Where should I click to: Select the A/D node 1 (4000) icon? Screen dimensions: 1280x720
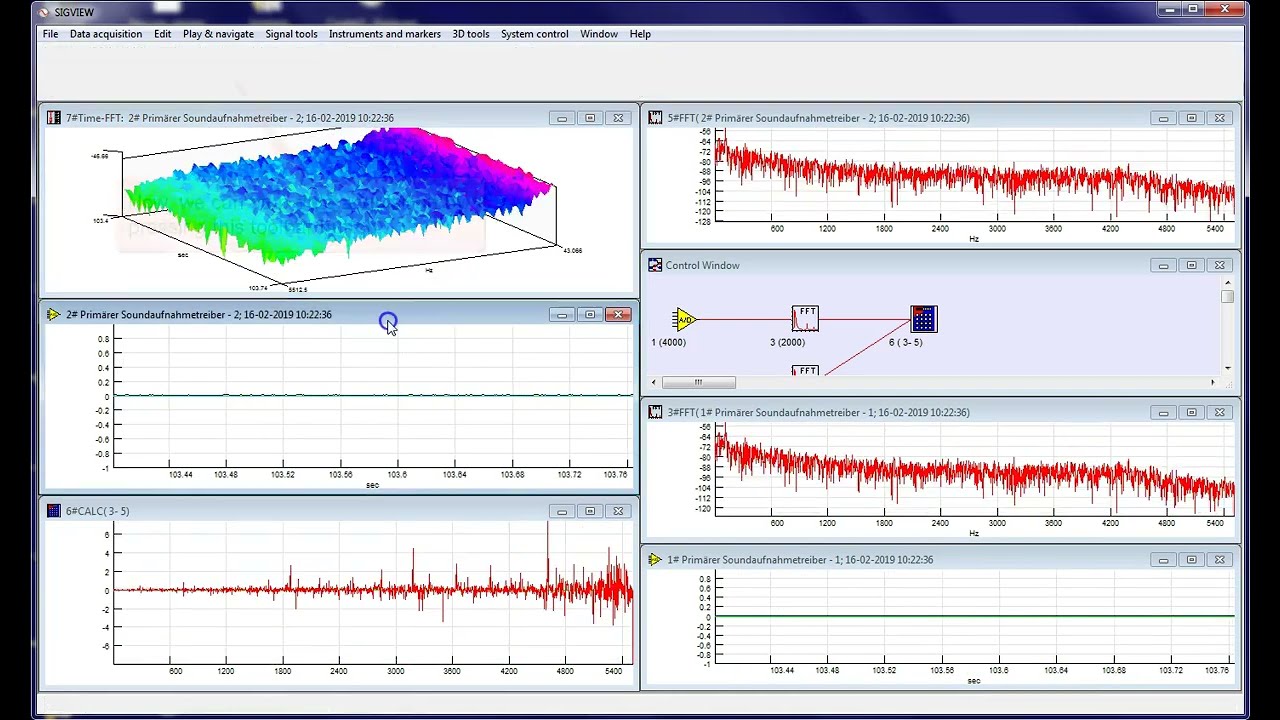(x=685, y=320)
